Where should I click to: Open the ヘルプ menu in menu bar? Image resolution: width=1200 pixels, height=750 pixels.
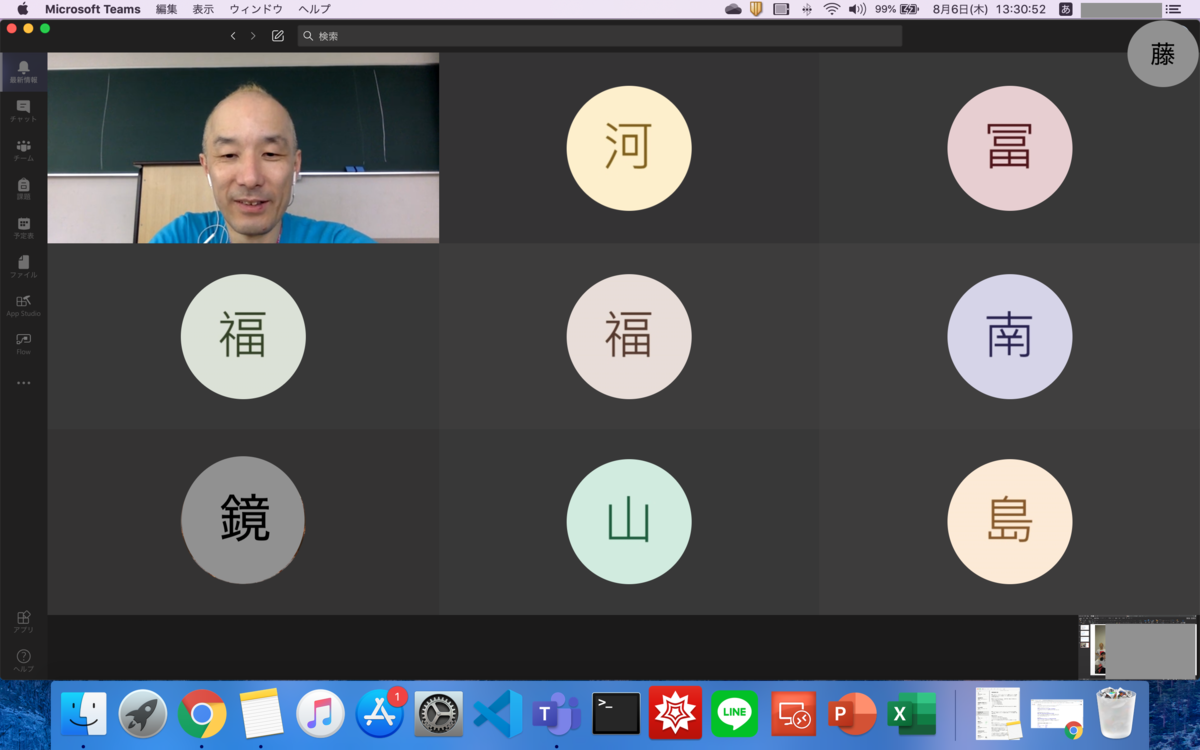click(x=314, y=9)
